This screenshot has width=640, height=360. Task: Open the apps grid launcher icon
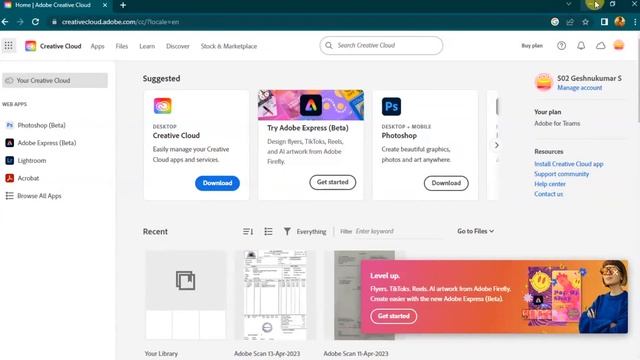click(x=9, y=46)
